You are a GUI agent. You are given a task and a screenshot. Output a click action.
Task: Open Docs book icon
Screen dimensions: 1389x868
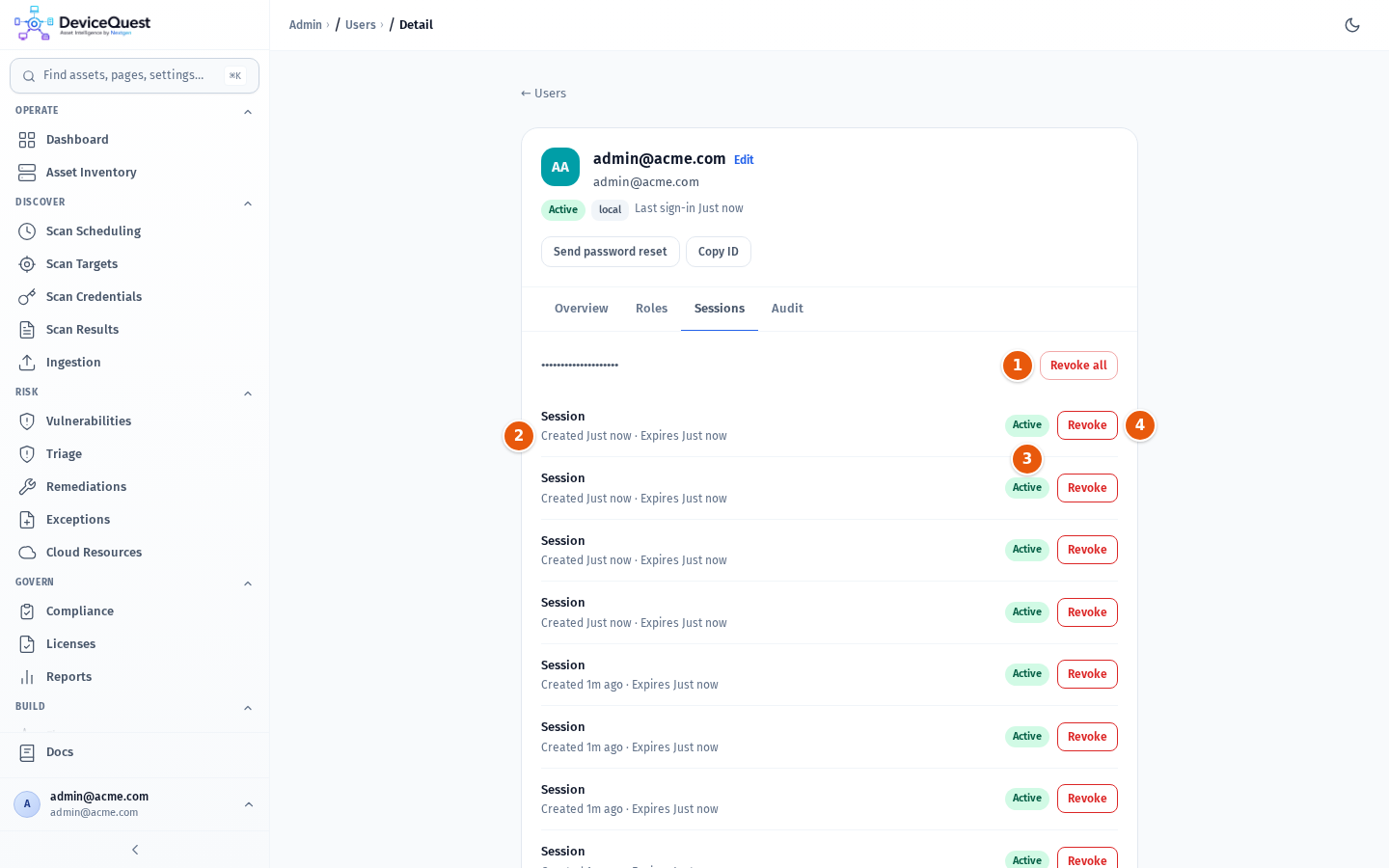pos(27,752)
